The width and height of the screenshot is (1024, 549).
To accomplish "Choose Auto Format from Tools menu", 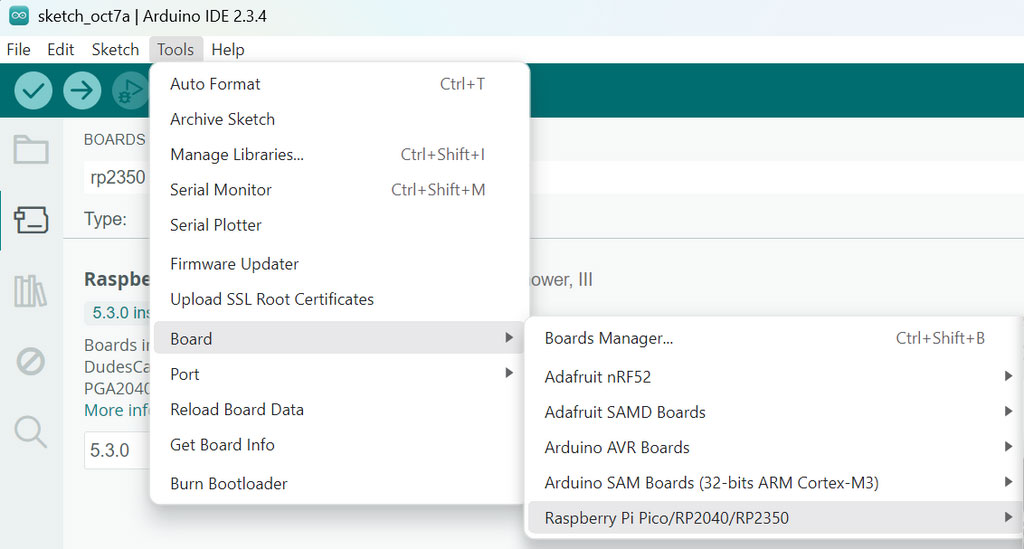I will pyautogui.click(x=340, y=84).
